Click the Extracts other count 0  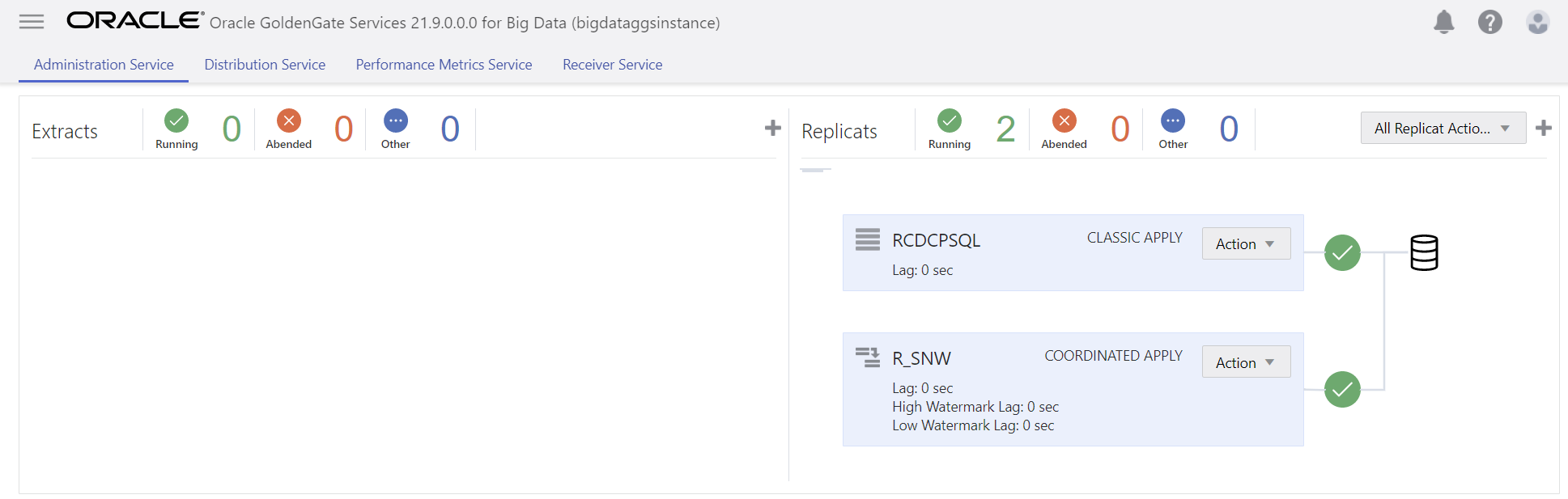tap(450, 129)
